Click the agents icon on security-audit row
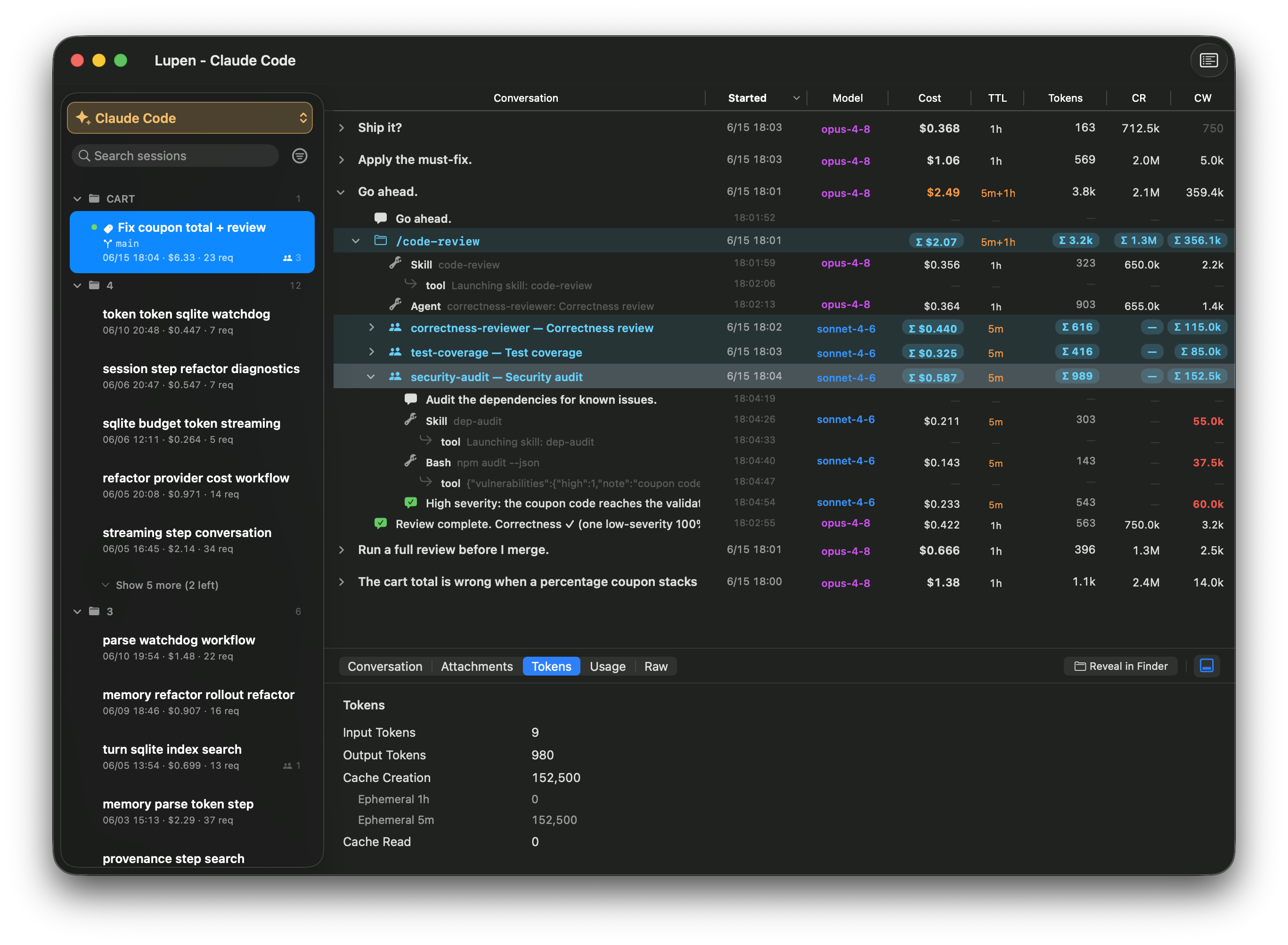The image size is (1288, 945). pos(395,376)
